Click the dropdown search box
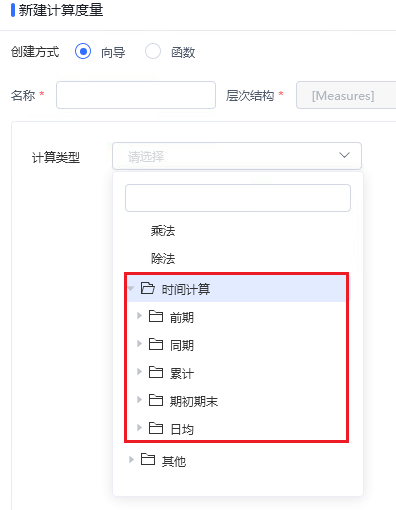 (238, 198)
